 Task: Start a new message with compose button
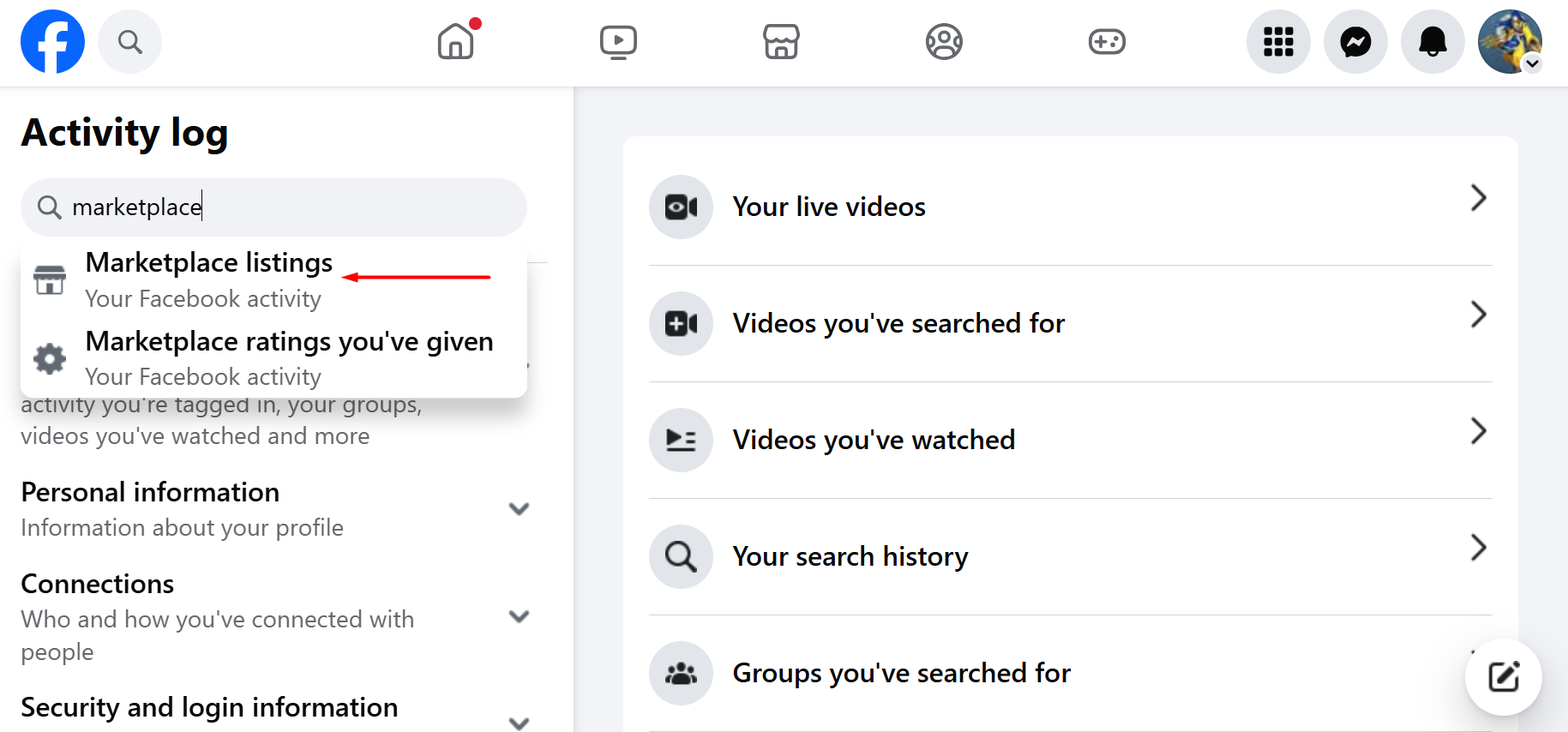pyautogui.click(x=1503, y=677)
